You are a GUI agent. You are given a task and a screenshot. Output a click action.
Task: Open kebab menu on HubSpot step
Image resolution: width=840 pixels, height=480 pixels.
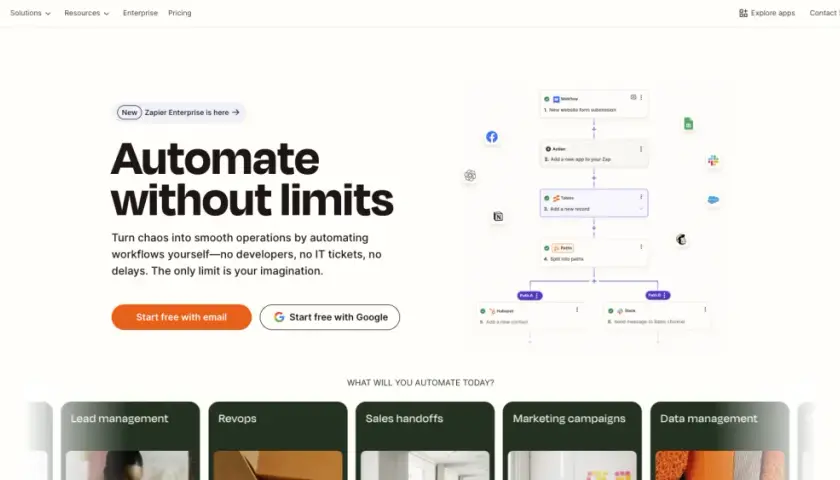point(577,310)
